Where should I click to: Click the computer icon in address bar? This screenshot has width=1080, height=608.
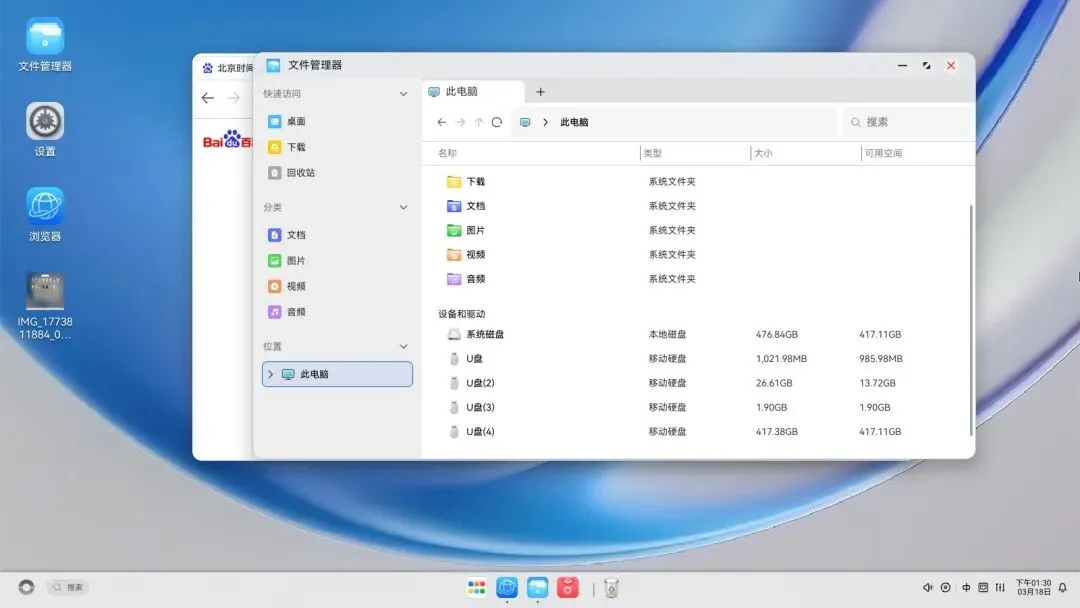point(525,122)
